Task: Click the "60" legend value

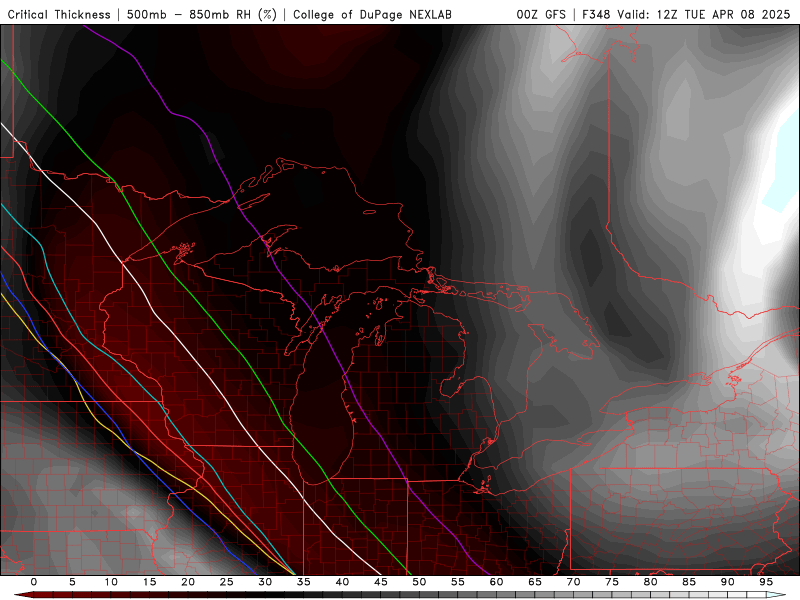Action: (x=496, y=582)
